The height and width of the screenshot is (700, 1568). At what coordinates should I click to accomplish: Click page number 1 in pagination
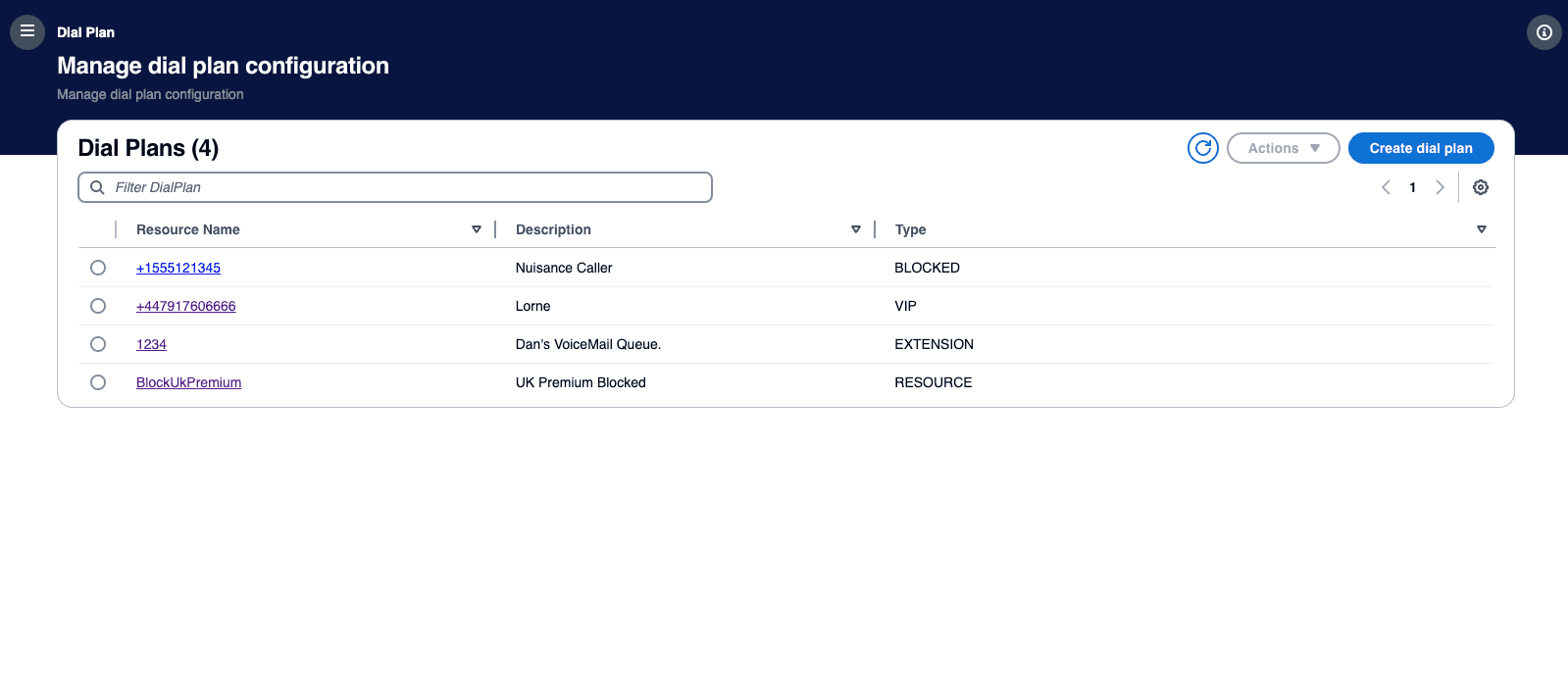click(x=1412, y=187)
